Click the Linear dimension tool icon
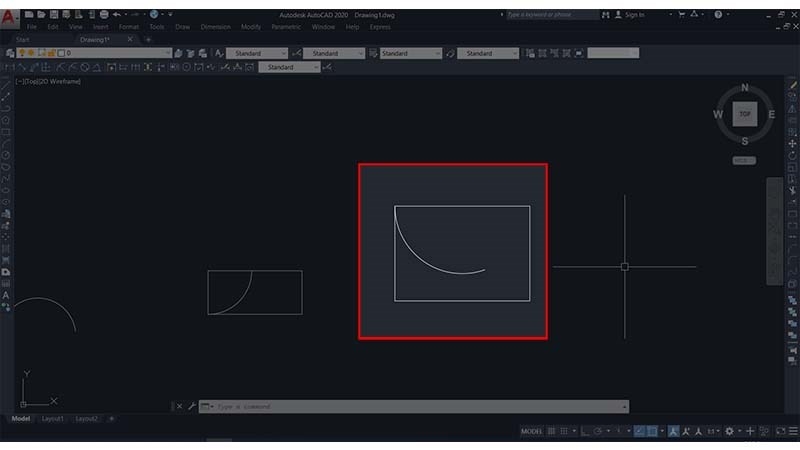This screenshot has height=450, width=800. (10, 67)
